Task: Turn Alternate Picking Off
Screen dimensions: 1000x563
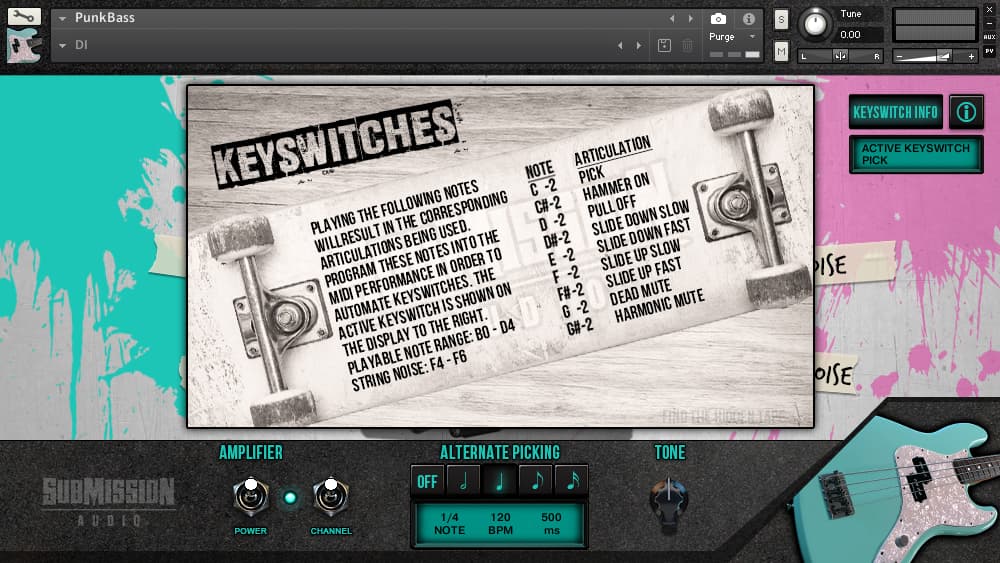Action: pos(427,481)
